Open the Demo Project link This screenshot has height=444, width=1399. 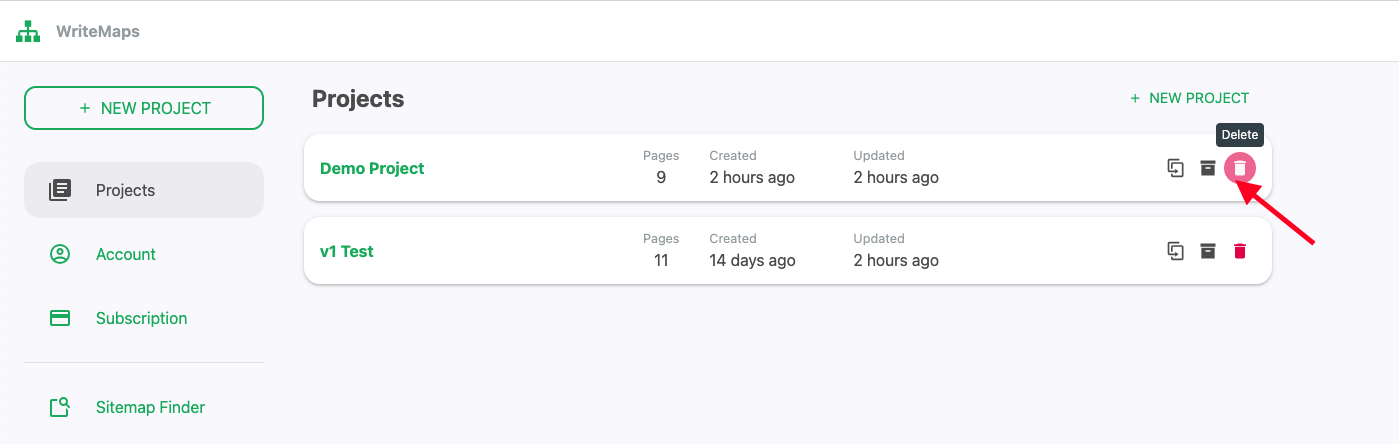tap(372, 168)
